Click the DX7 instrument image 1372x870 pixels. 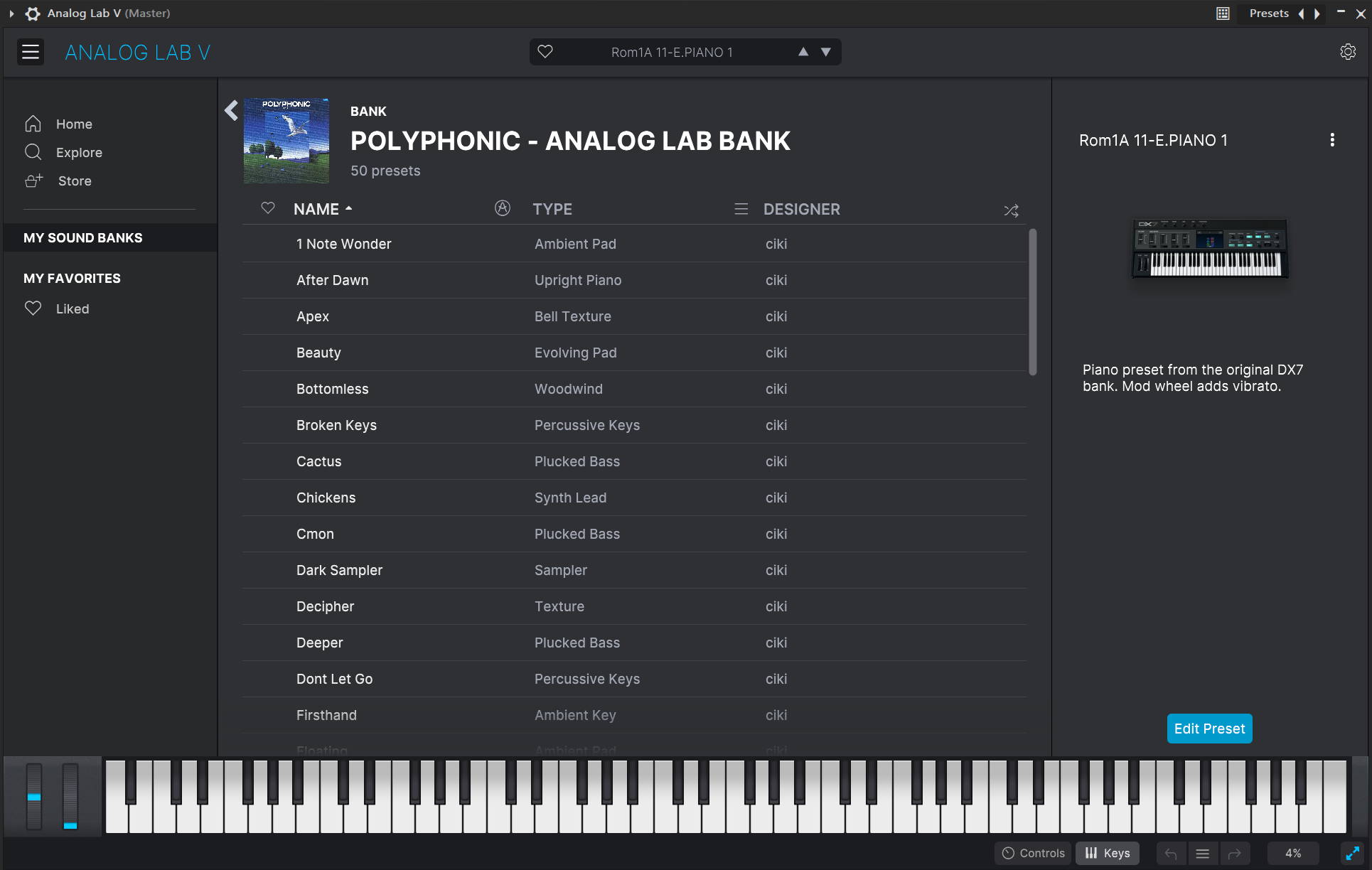coord(1210,248)
